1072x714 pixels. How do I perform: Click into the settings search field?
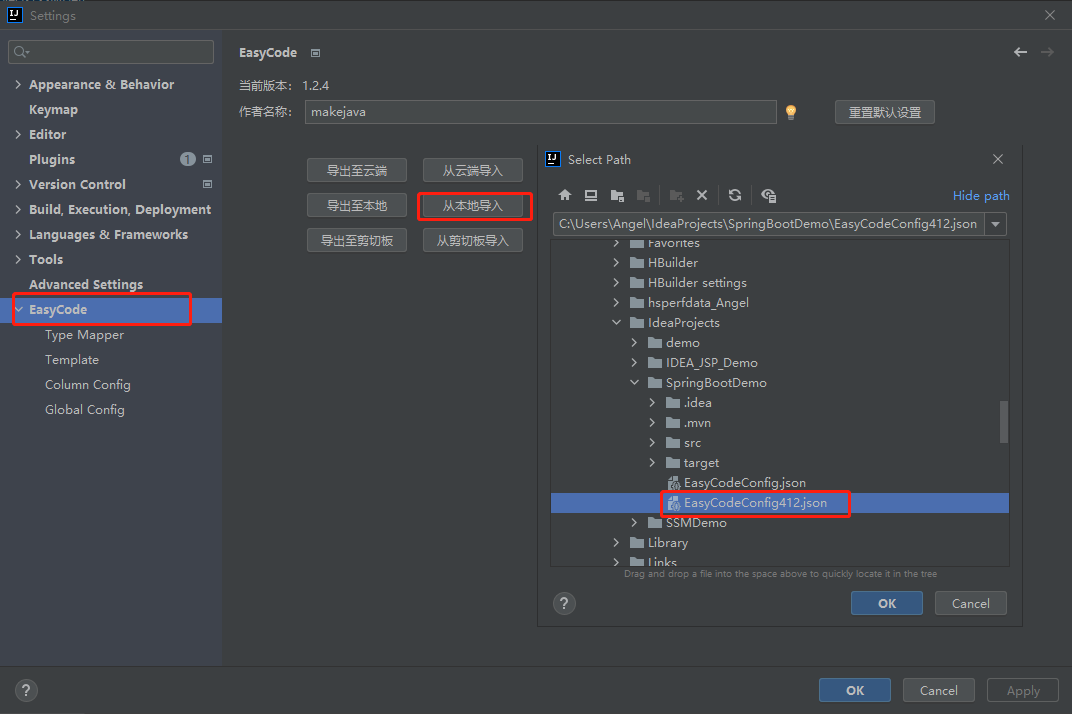pos(111,52)
